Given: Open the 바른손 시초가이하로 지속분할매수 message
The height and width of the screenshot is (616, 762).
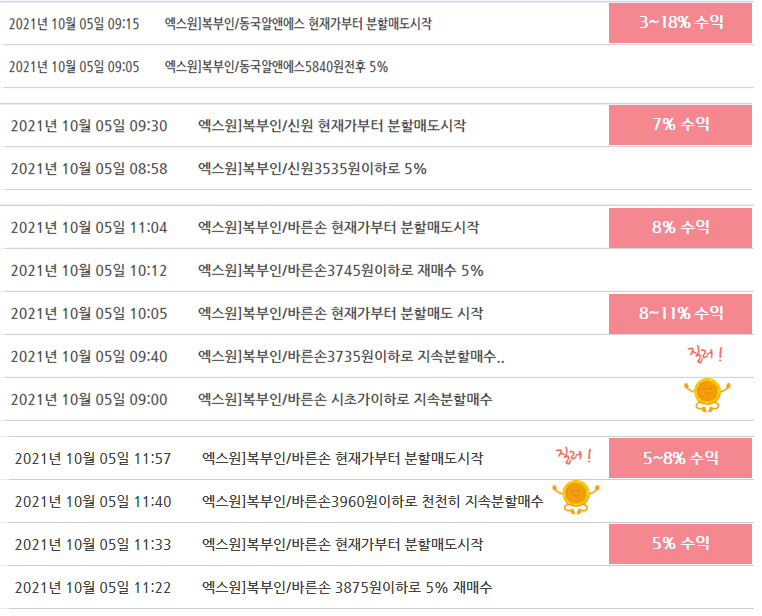Looking at the screenshot, I should click(345, 399).
